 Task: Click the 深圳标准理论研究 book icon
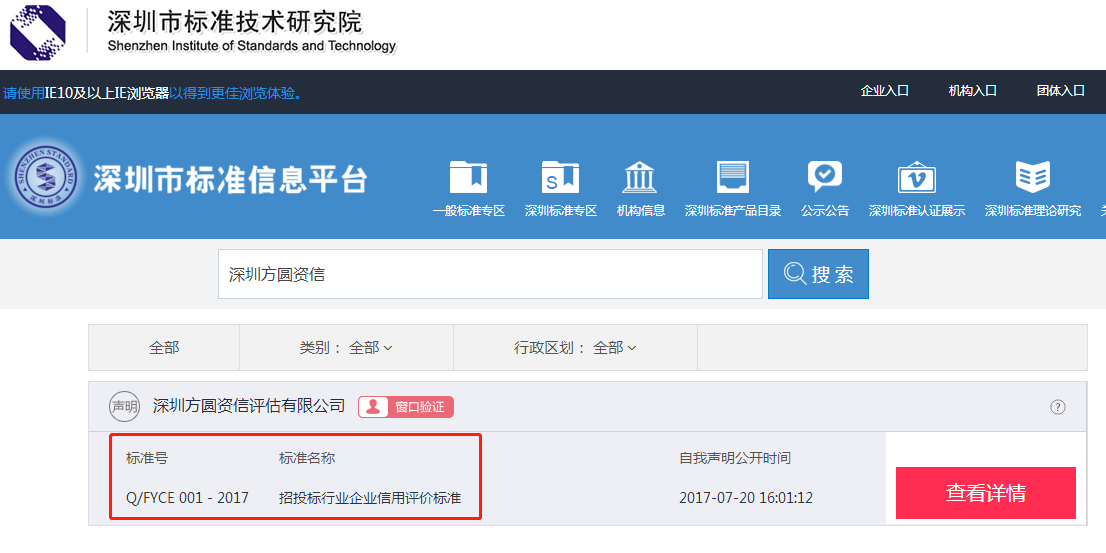1032,177
